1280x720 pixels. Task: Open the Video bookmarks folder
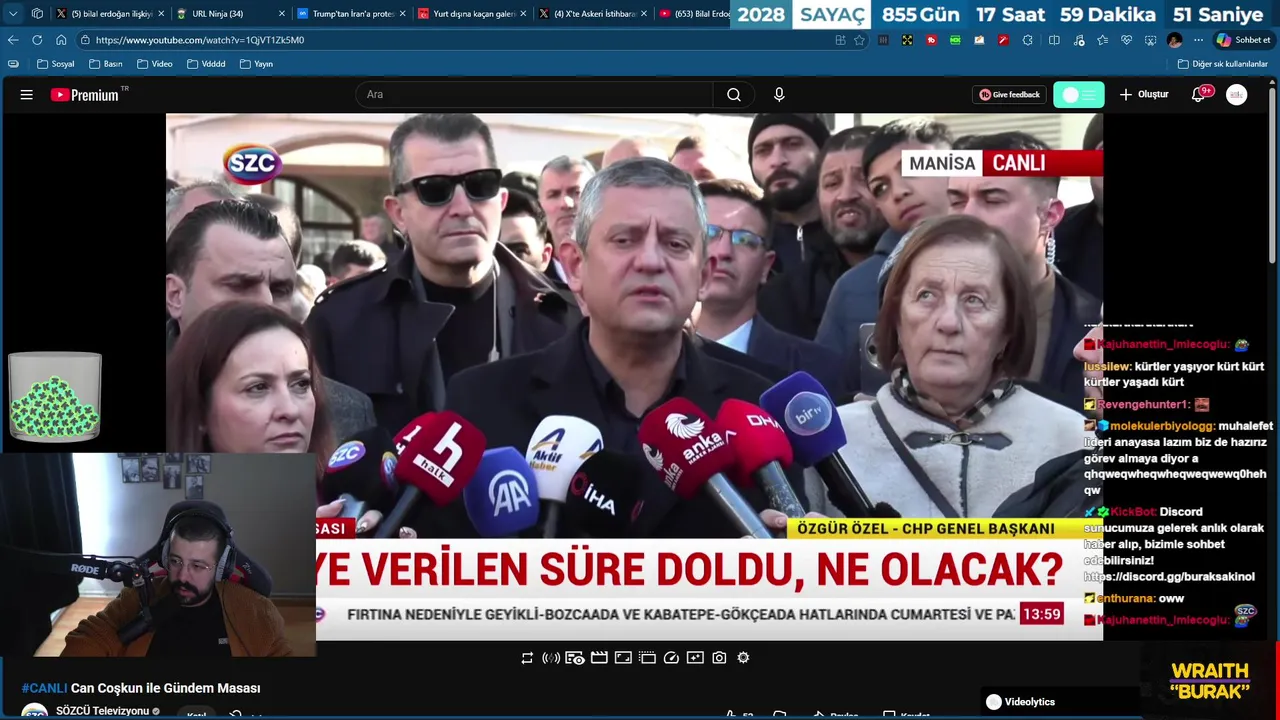coord(155,64)
